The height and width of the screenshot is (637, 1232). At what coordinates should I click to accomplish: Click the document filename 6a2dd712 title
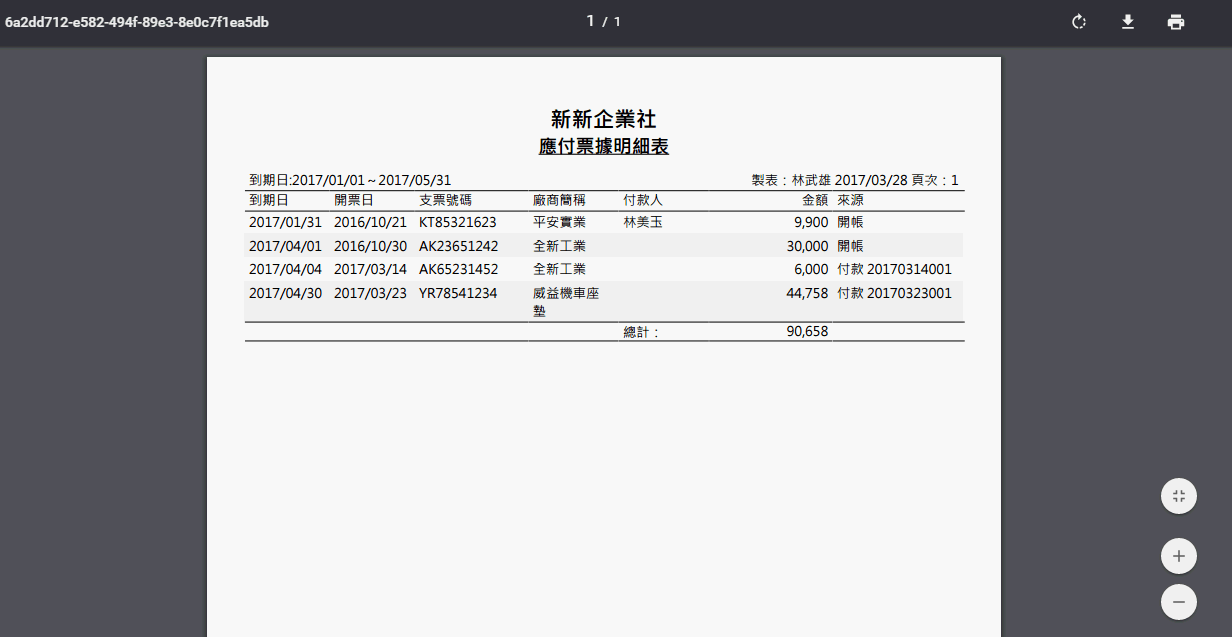tap(137, 22)
